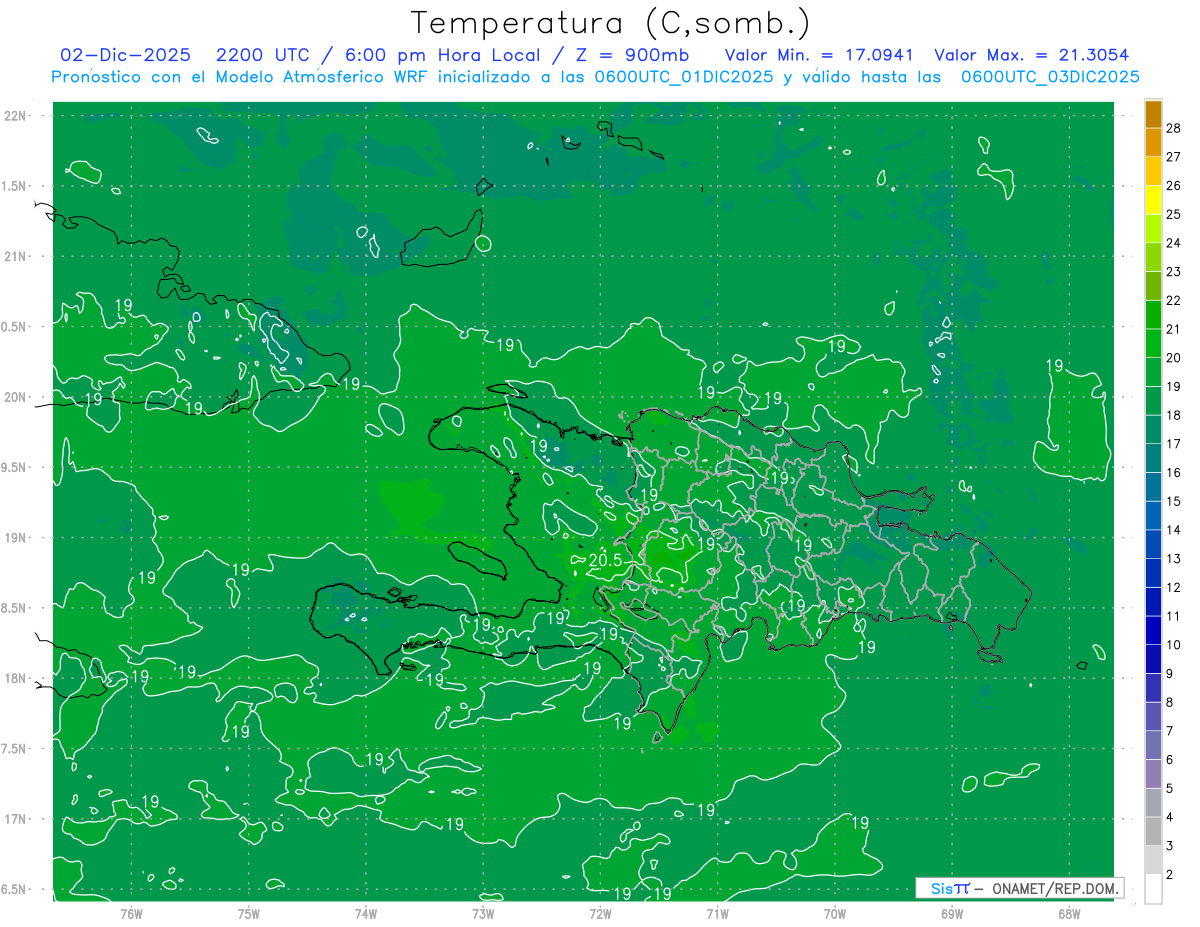Pick the green legend segment between 20 and 21
Viewport: 1200px width, 927px height.
[x=1153, y=343]
